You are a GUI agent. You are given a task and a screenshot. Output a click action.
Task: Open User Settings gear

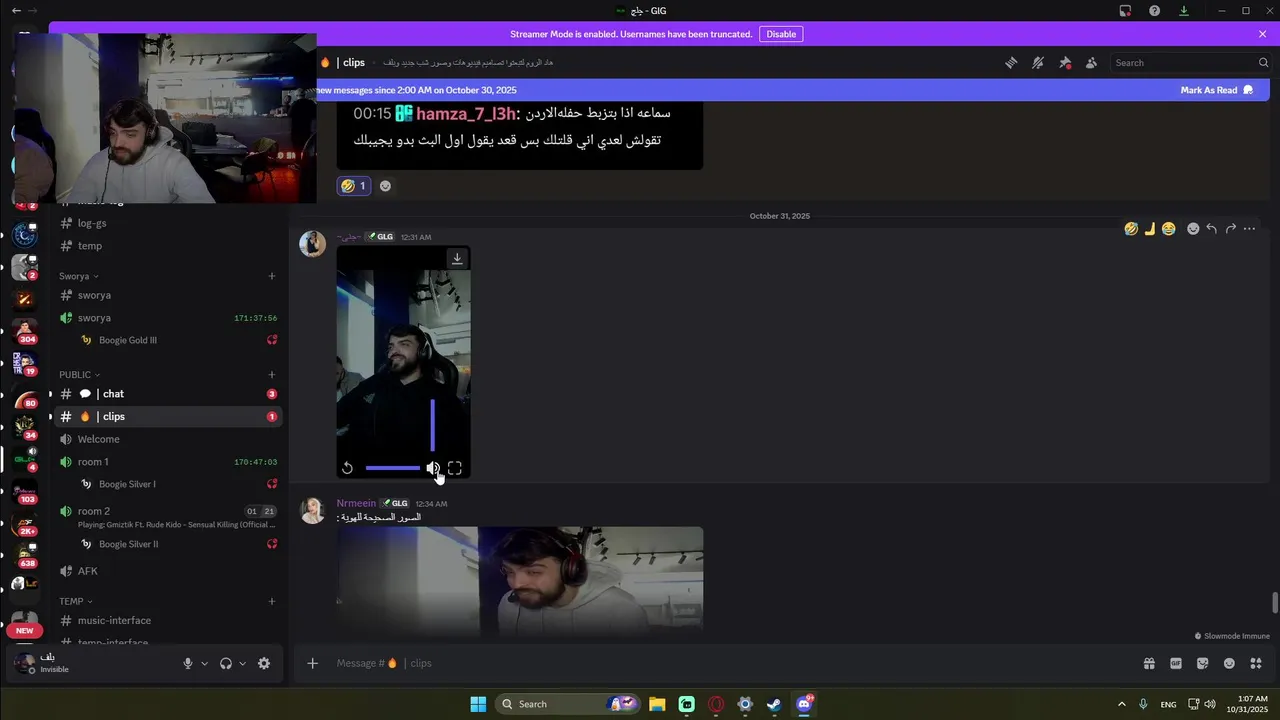click(264, 663)
